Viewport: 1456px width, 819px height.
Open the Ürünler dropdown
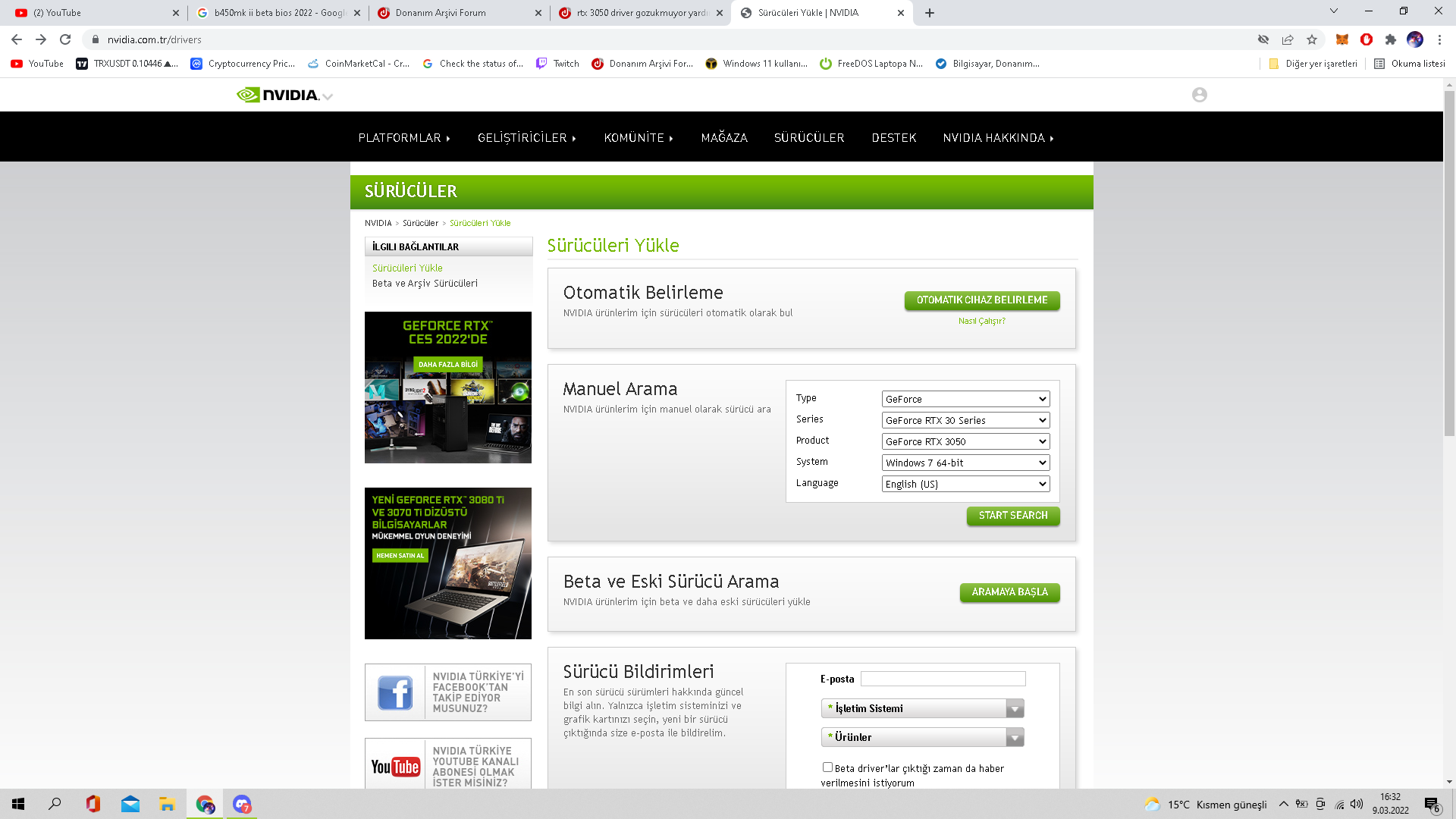pyautogui.click(x=922, y=737)
